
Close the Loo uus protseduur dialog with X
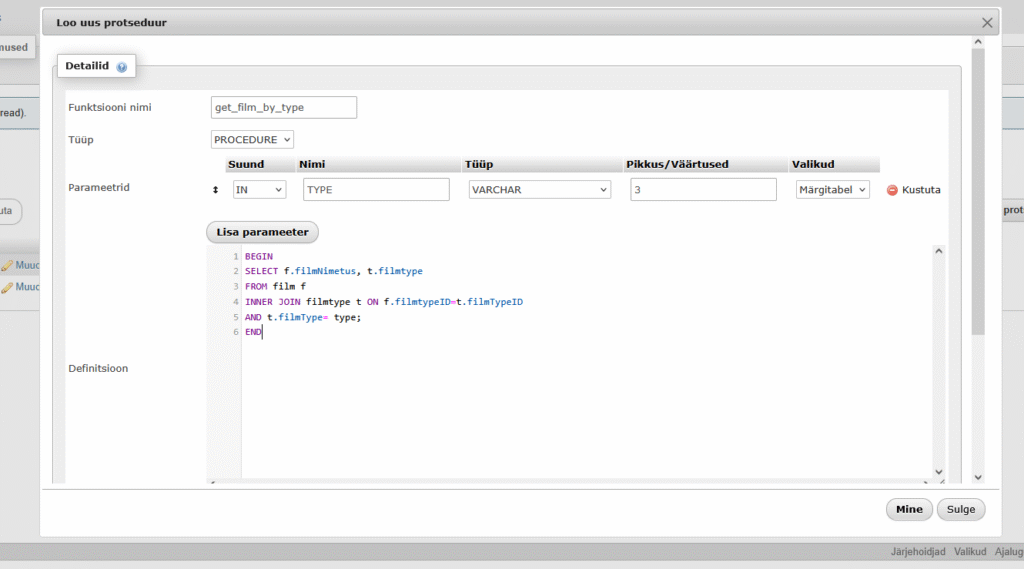tap(987, 22)
